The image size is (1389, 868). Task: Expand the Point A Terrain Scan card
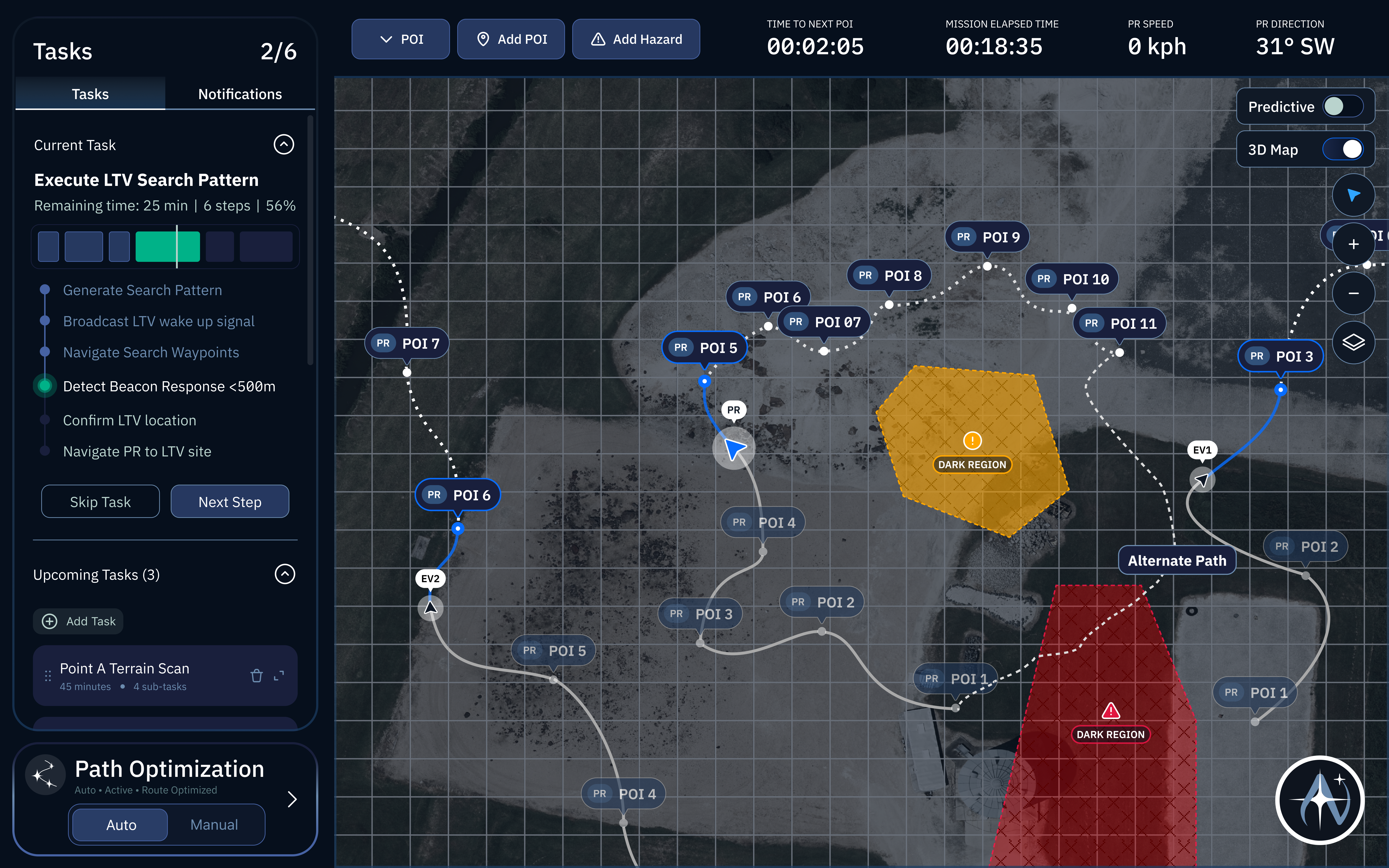pos(279,676)
